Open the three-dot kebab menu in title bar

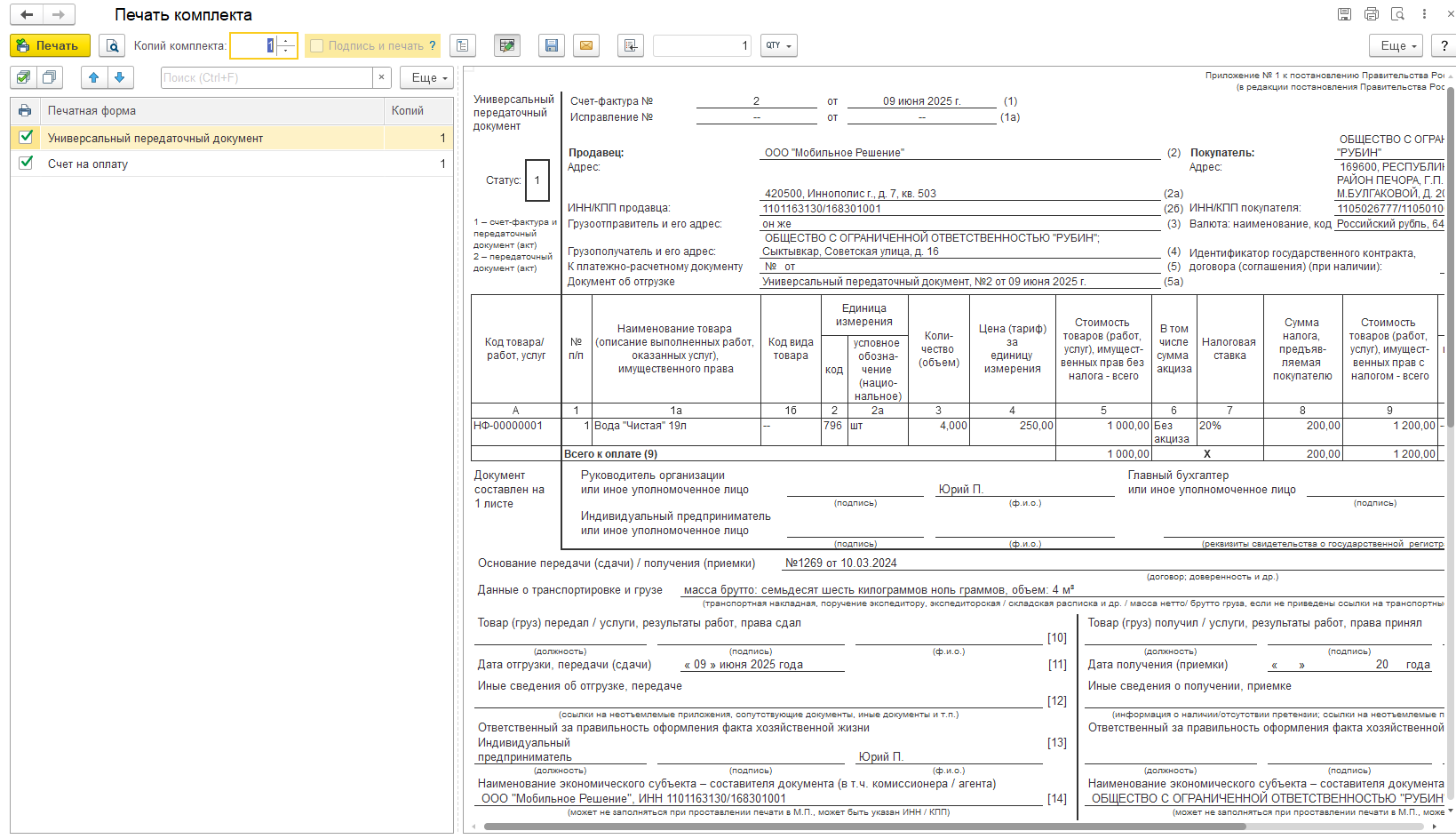(x=1425, y=14)
